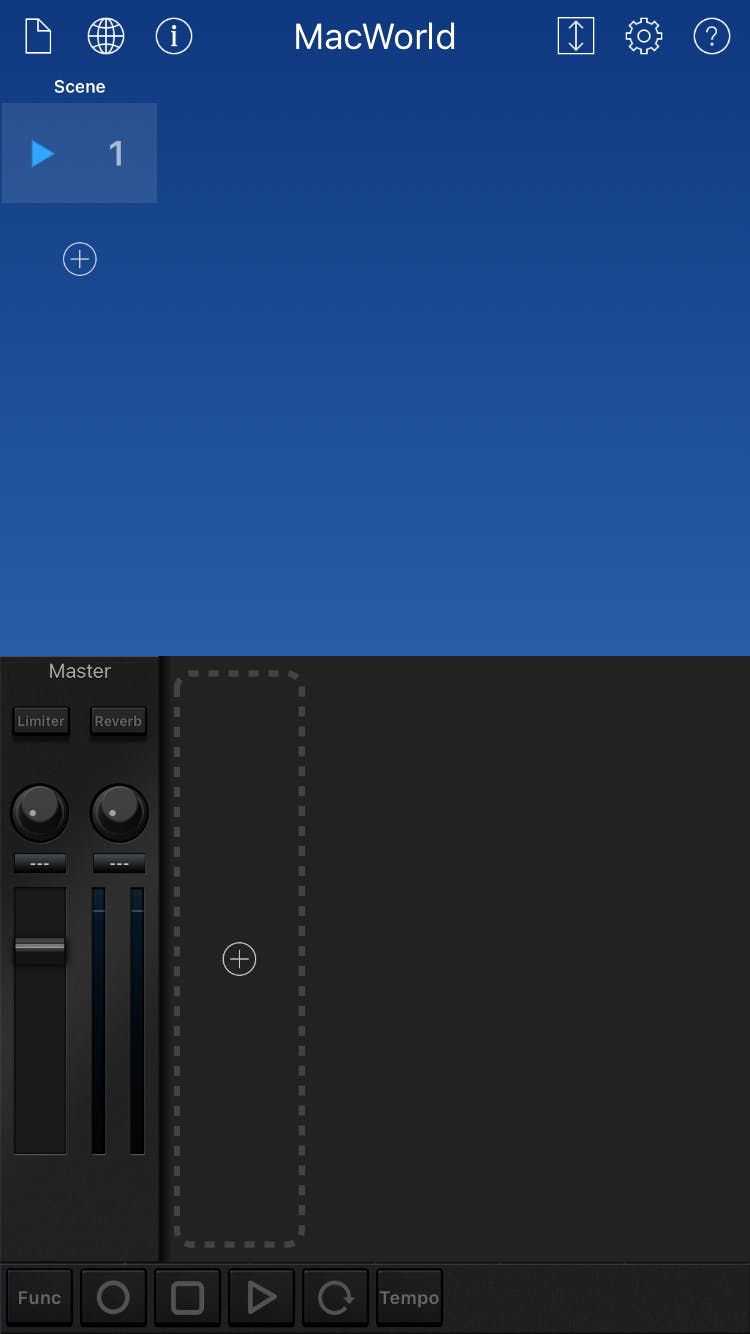The height and width of the screenshot is (1334, 750).
Task: Toggle the Reverb button on Master
Action: tap(118, 721)
